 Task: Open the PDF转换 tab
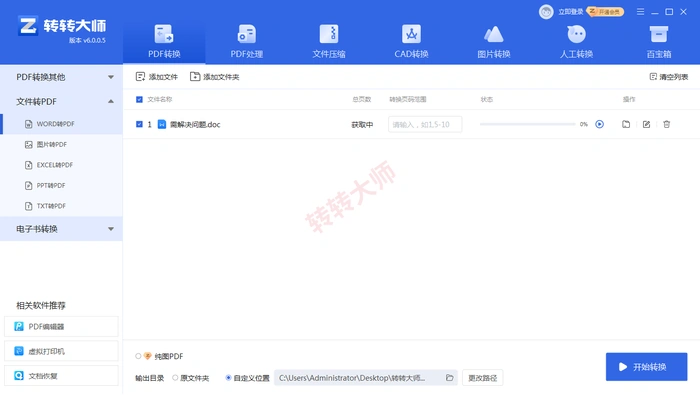coord(164,42)
